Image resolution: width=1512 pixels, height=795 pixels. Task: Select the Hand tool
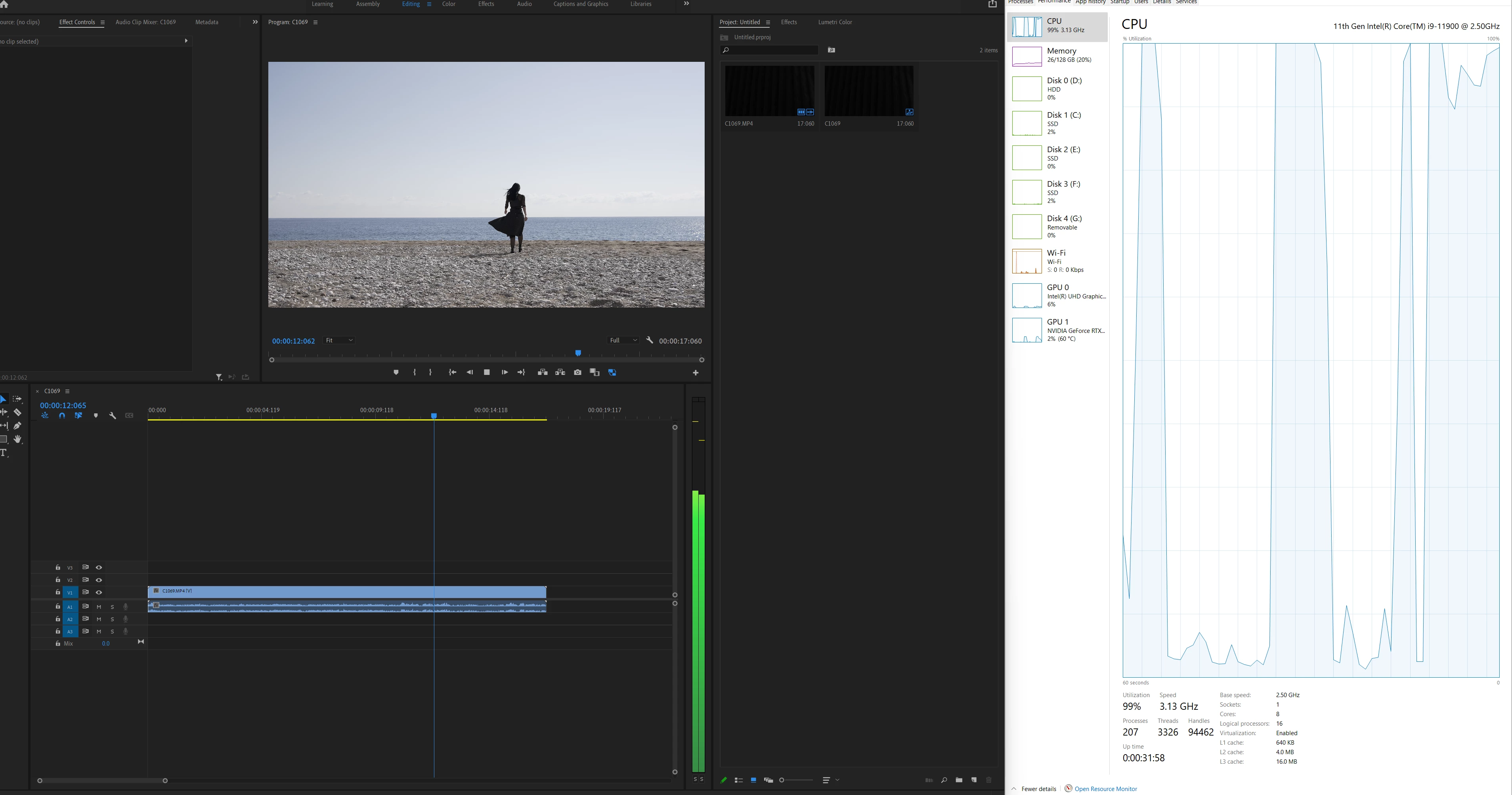17,440
